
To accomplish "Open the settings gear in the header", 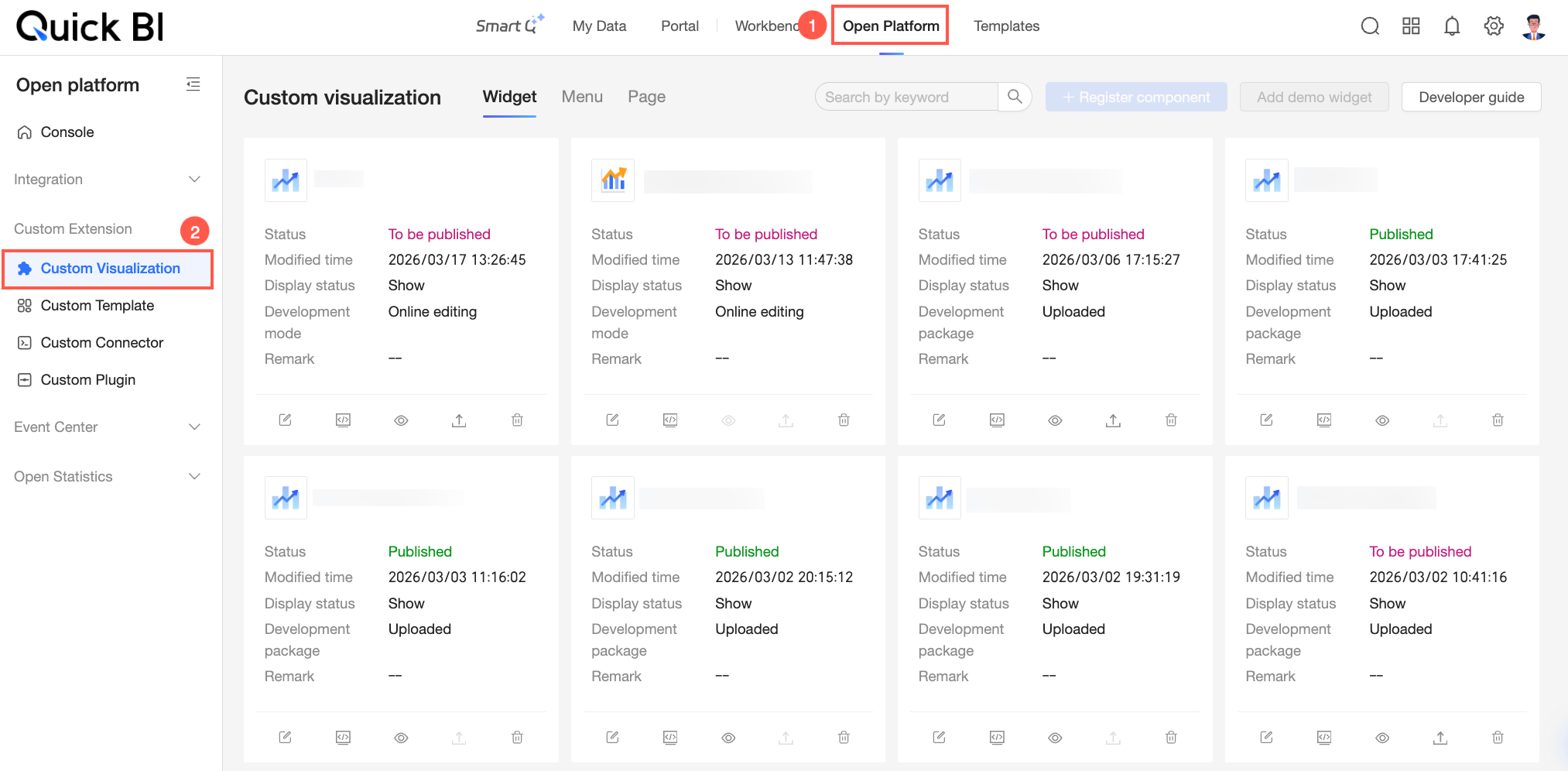I will [1494, 26].
